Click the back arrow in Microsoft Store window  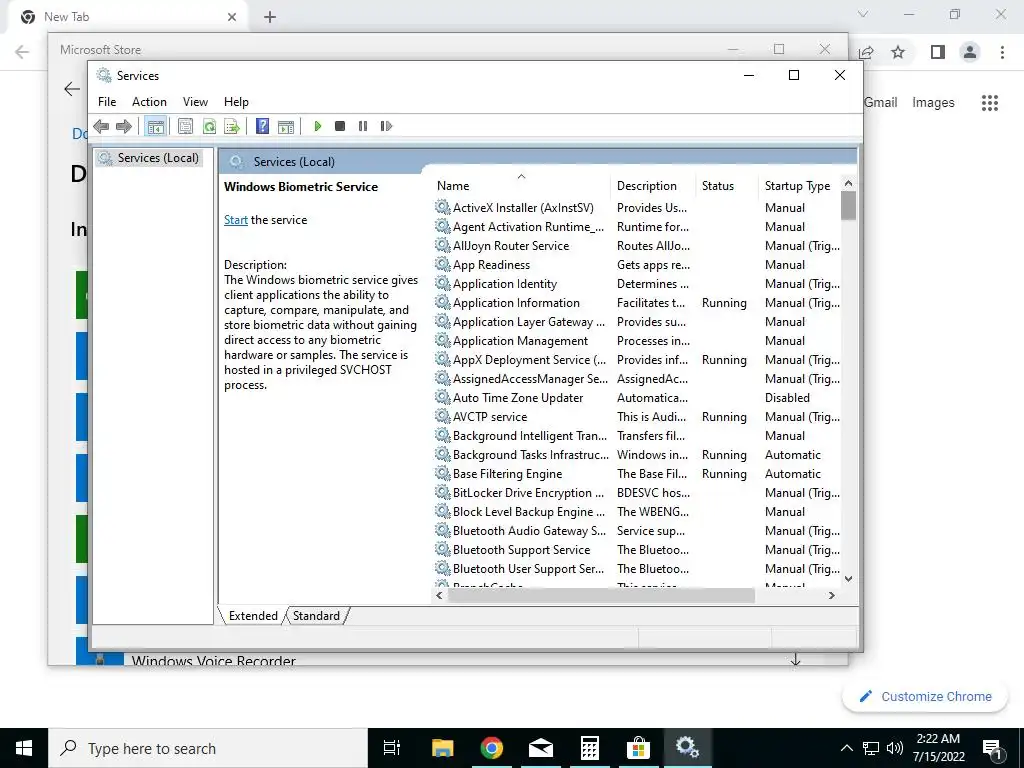[72, 89]
